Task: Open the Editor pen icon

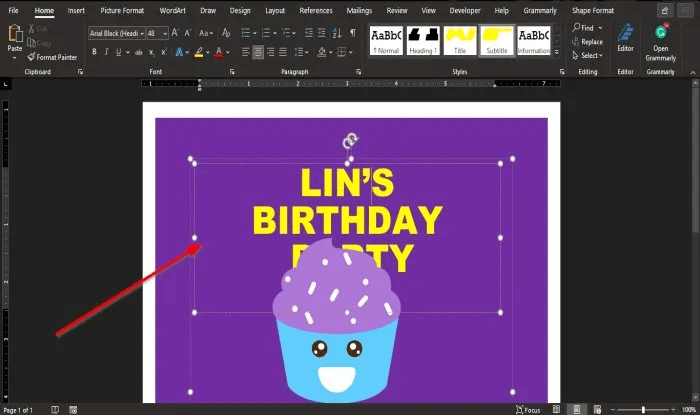Action: pos(625,33)
